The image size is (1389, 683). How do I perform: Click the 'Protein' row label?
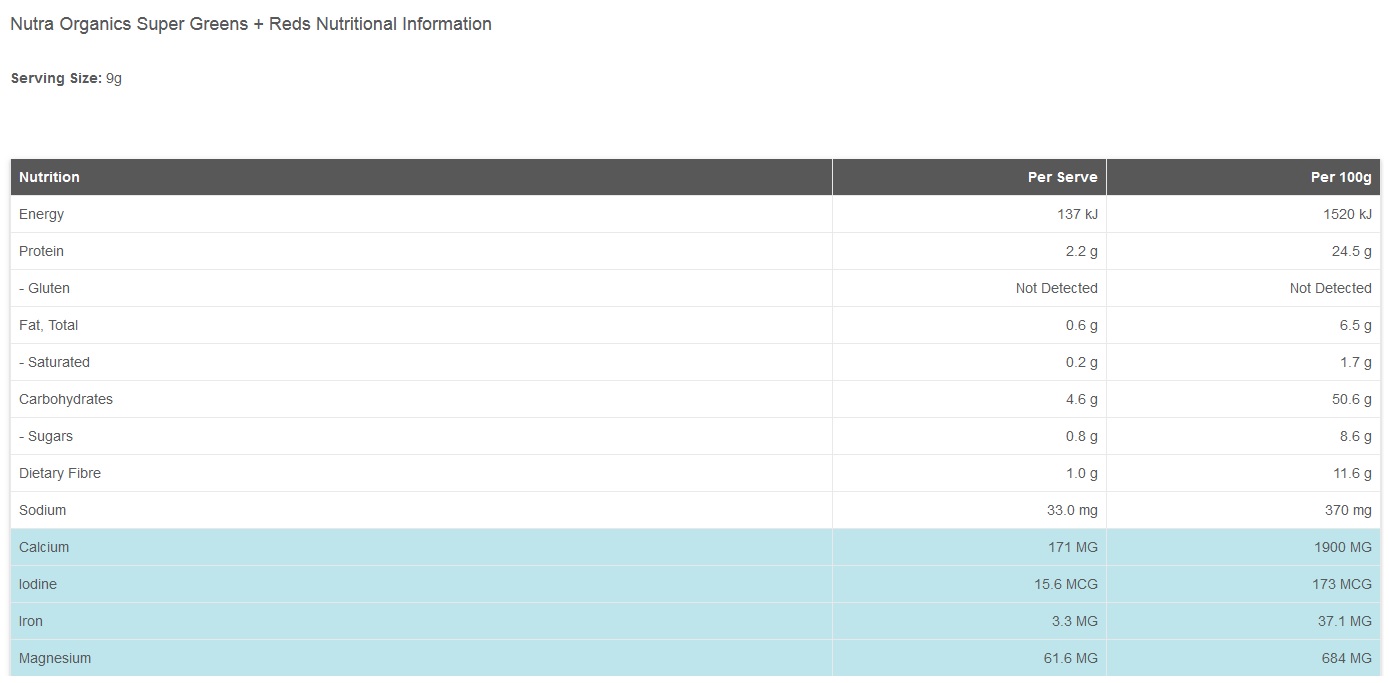[41, 251]
